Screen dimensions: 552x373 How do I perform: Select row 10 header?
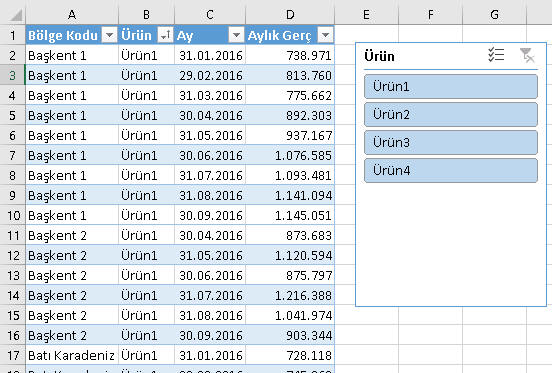click(12, 215)
